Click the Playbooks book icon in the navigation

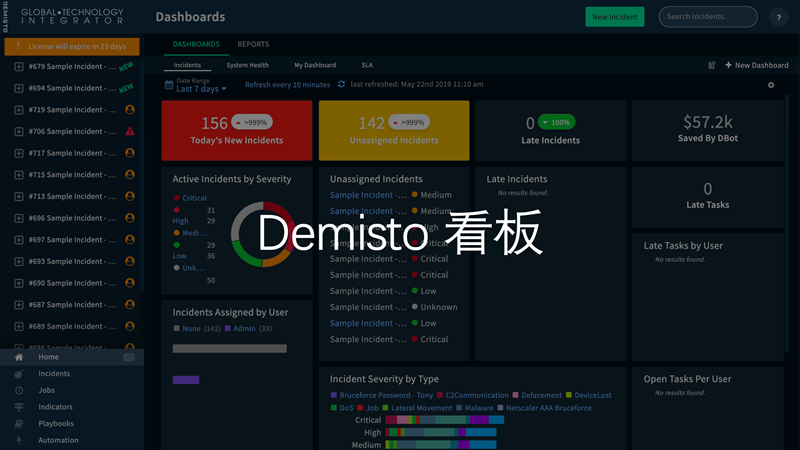tap(19, 423)
